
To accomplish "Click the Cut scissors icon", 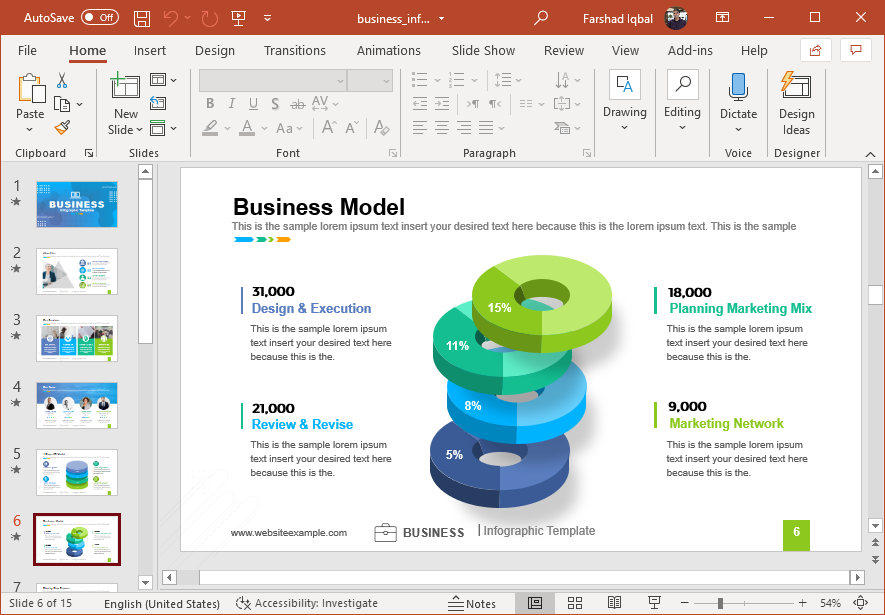I will 62,81.
